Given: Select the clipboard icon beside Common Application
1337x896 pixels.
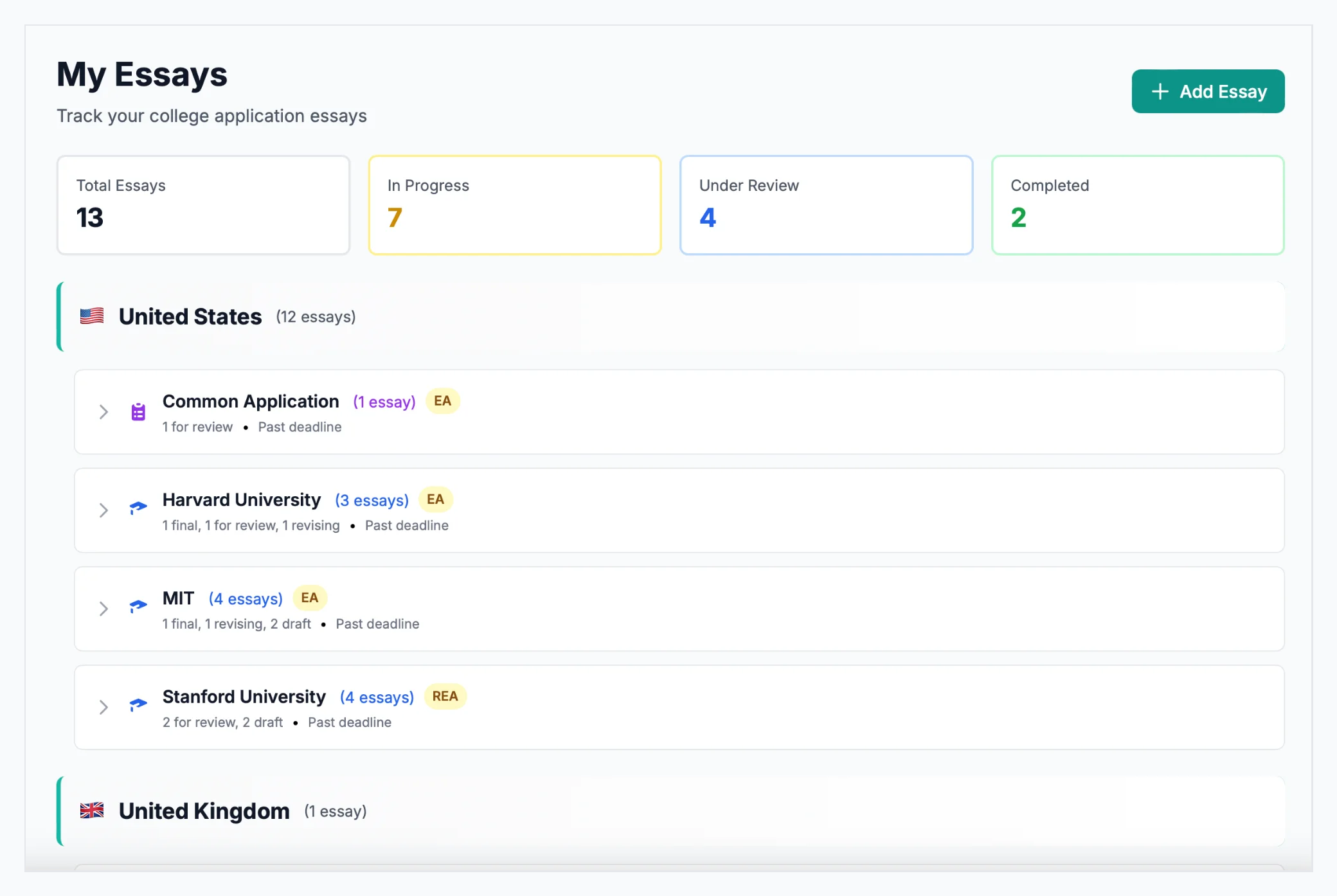Looking at the screenshot, I should pyautogui.click(x=138, y=411).
